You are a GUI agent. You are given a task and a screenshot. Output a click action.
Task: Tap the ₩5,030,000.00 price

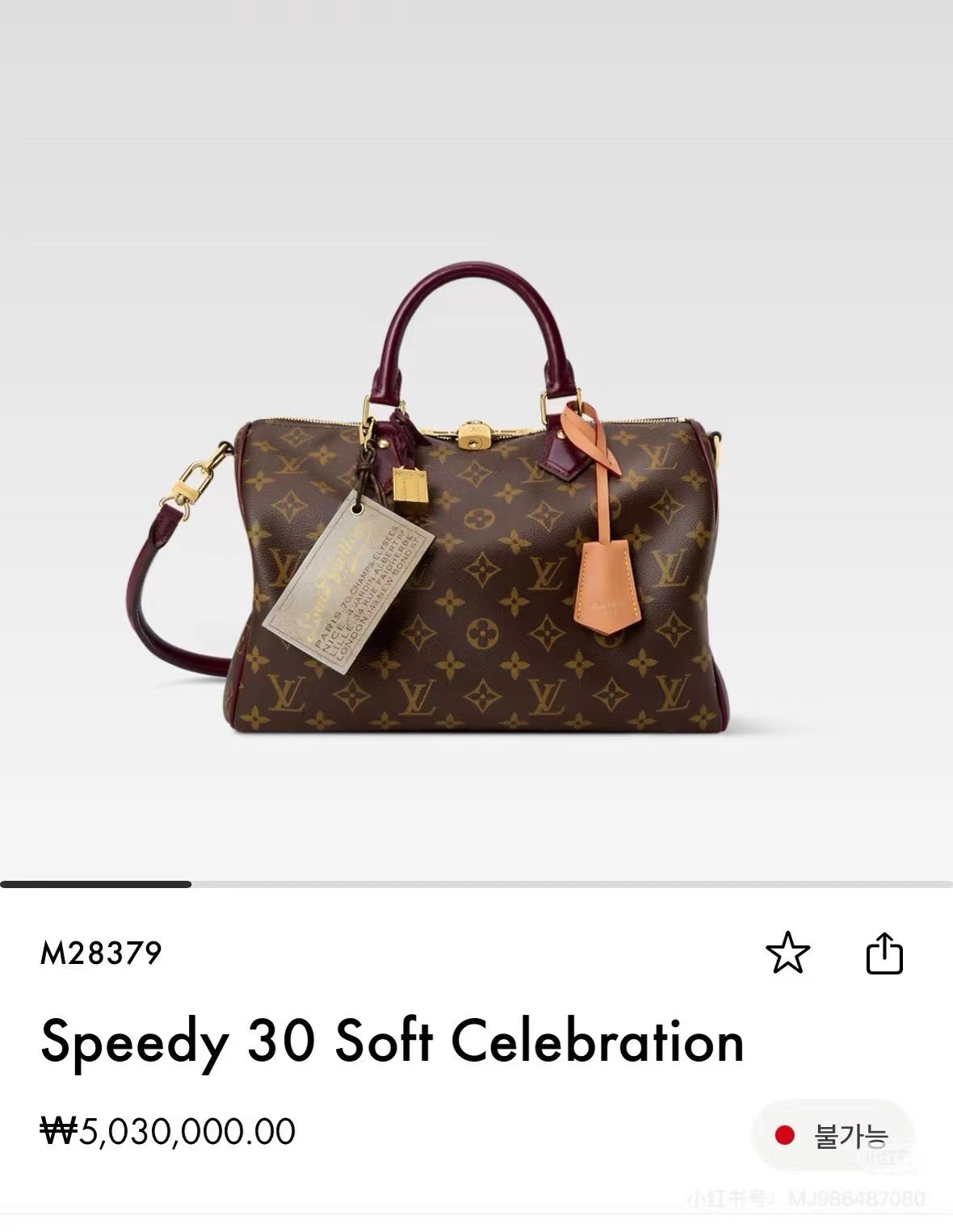click(x=169, y=1131)
